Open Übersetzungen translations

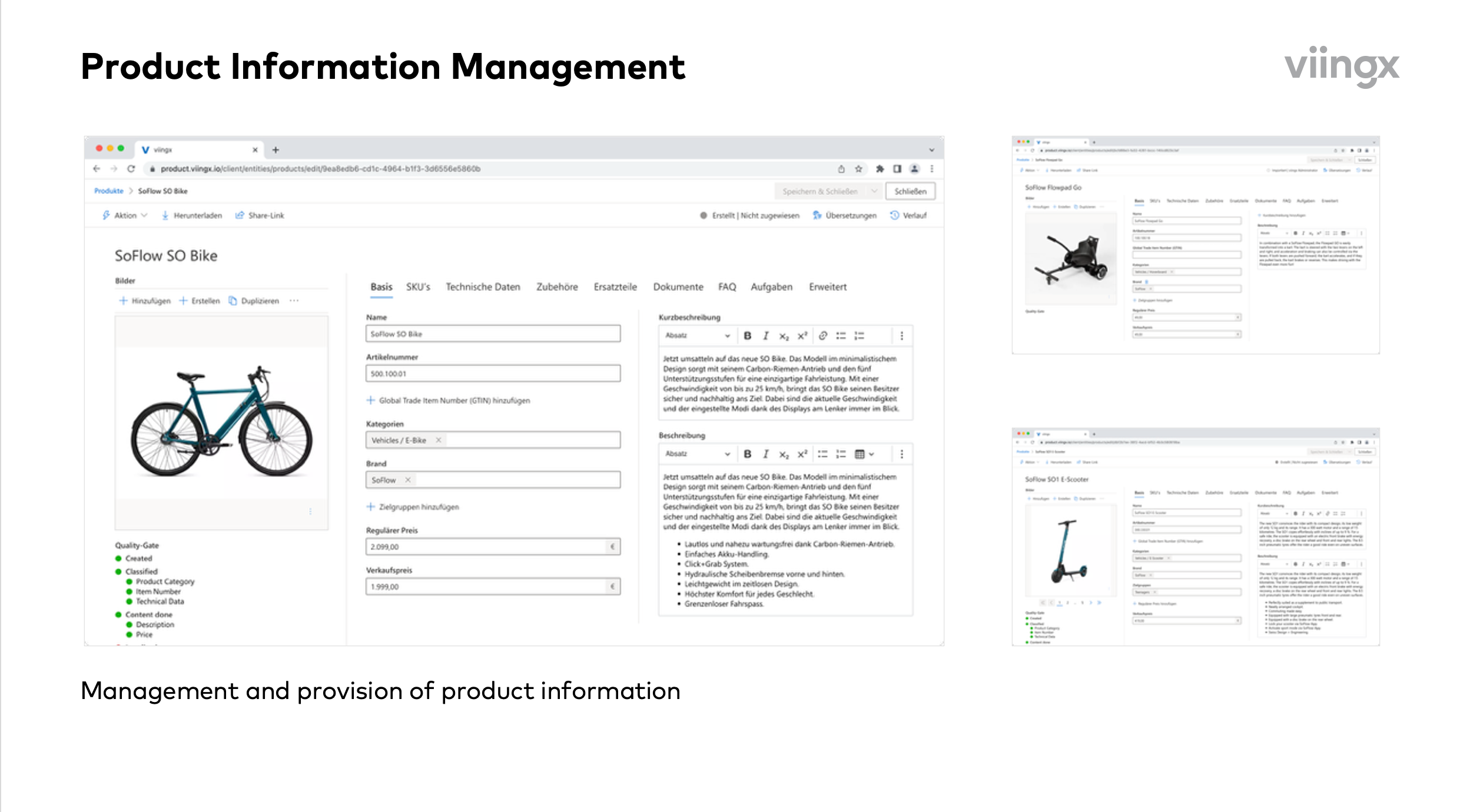coord(845,215)
